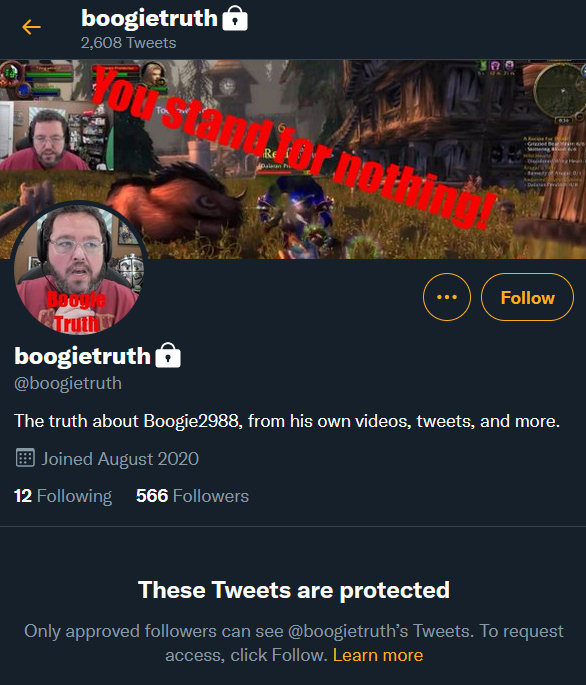
Task: Click the boogietruth header title
Action: pyautogui.click(x=149, y=18)
